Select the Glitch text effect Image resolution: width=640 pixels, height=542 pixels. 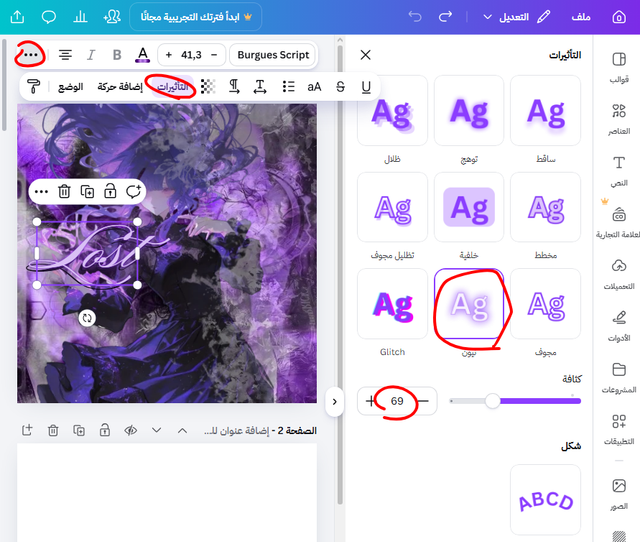point(392,304)
